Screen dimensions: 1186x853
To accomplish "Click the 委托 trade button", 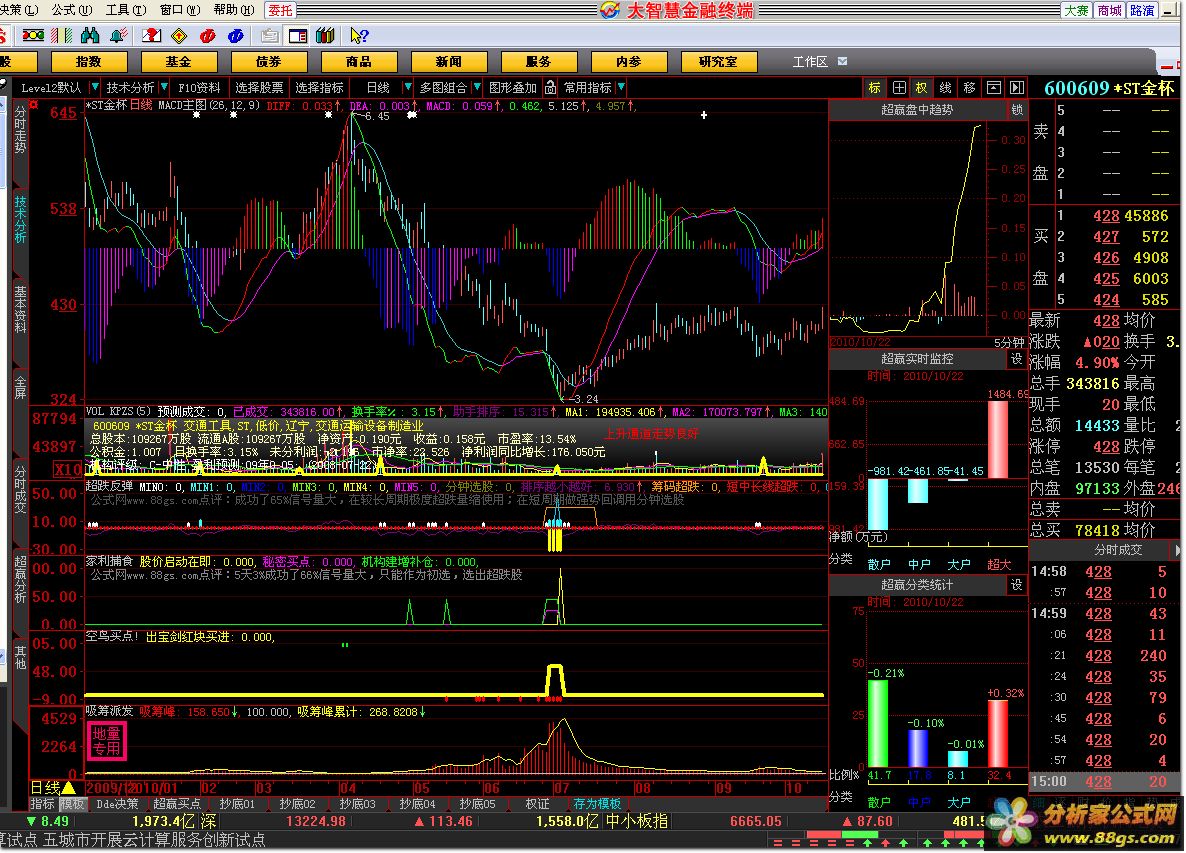I will click(280, 11).
